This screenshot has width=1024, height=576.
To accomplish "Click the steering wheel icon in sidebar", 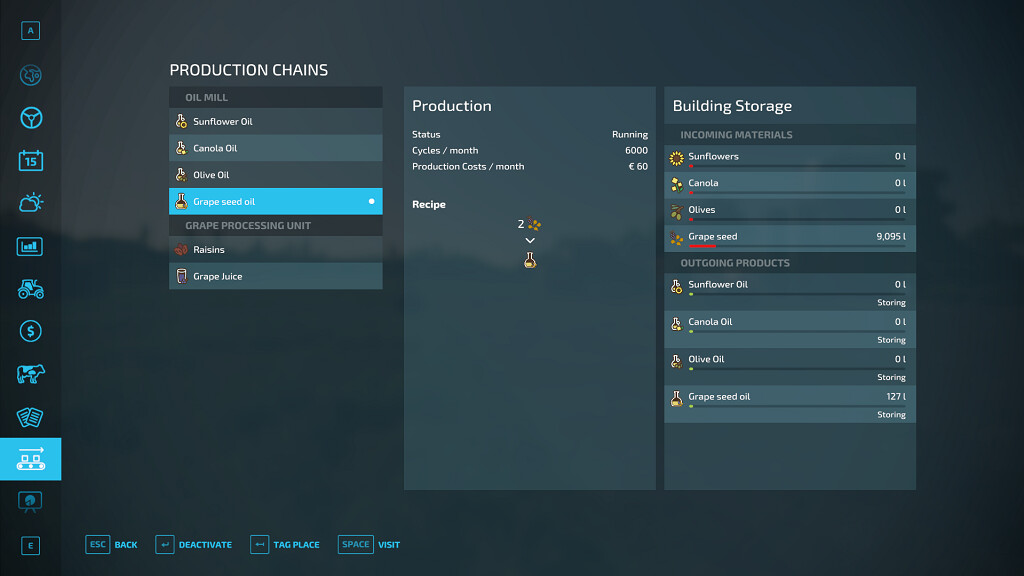I will [x=30, y=118].
